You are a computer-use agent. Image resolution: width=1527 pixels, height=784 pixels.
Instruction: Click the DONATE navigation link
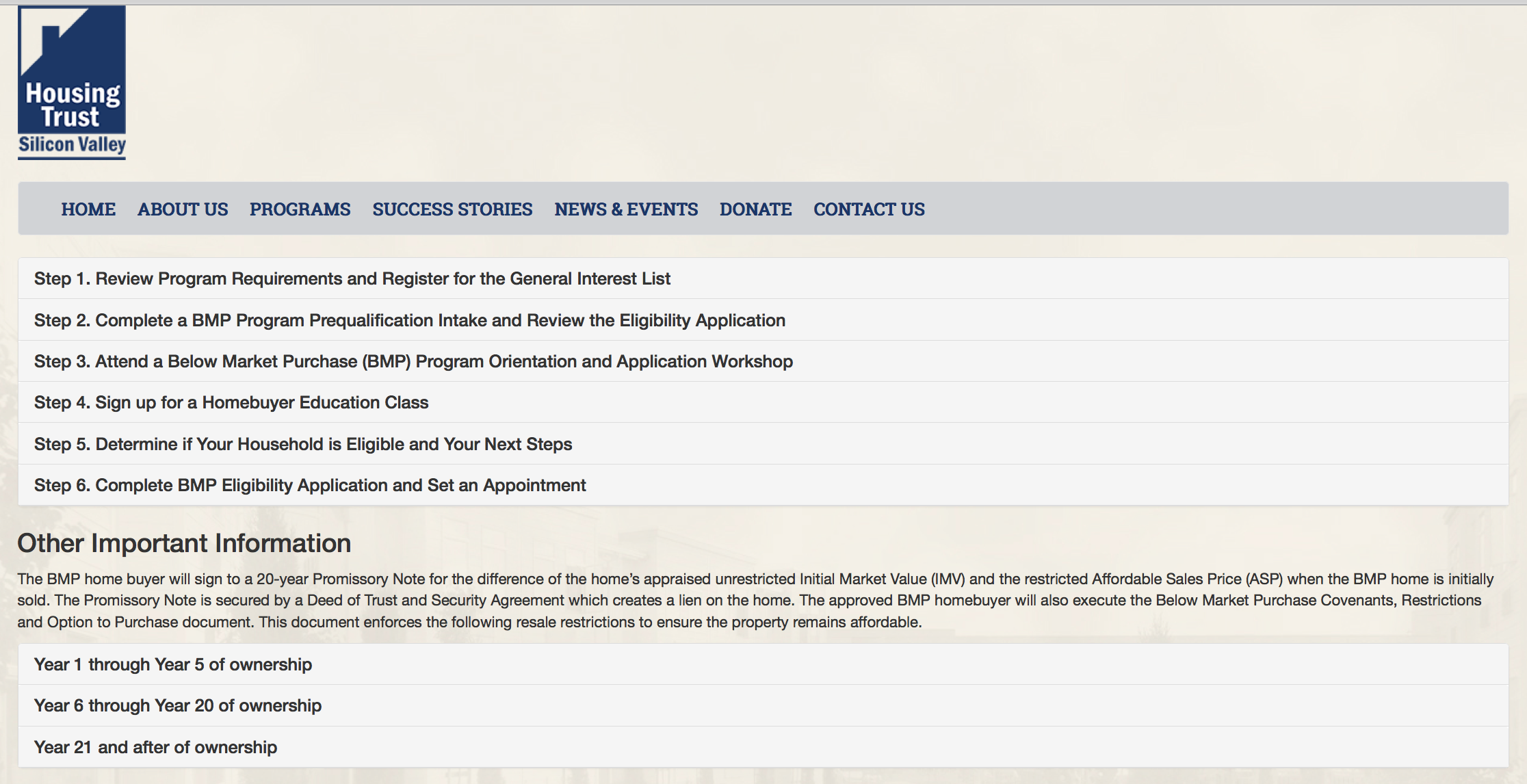pyautogui.click(x=755, y=209)
